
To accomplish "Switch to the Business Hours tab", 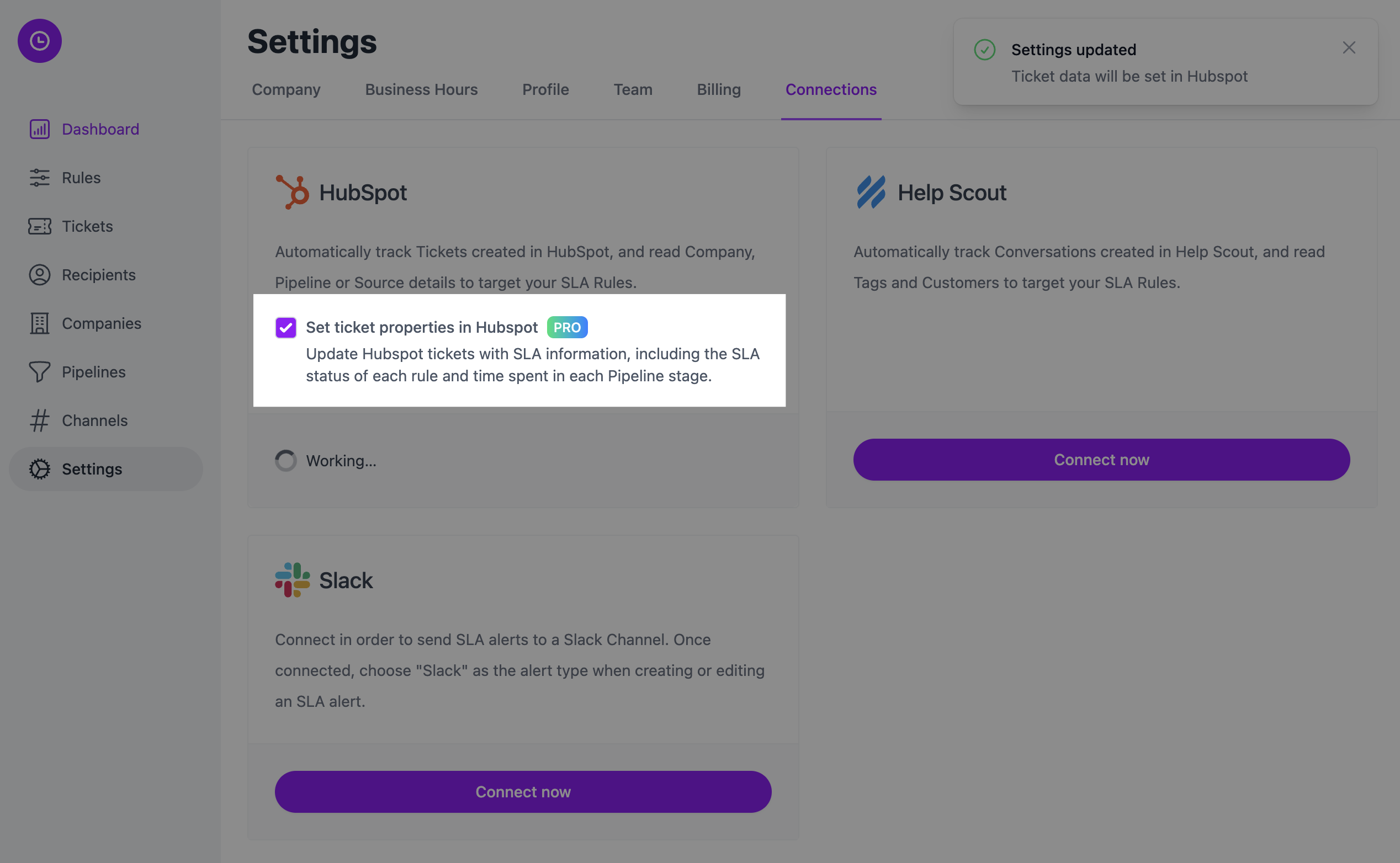I will [421, 89].
